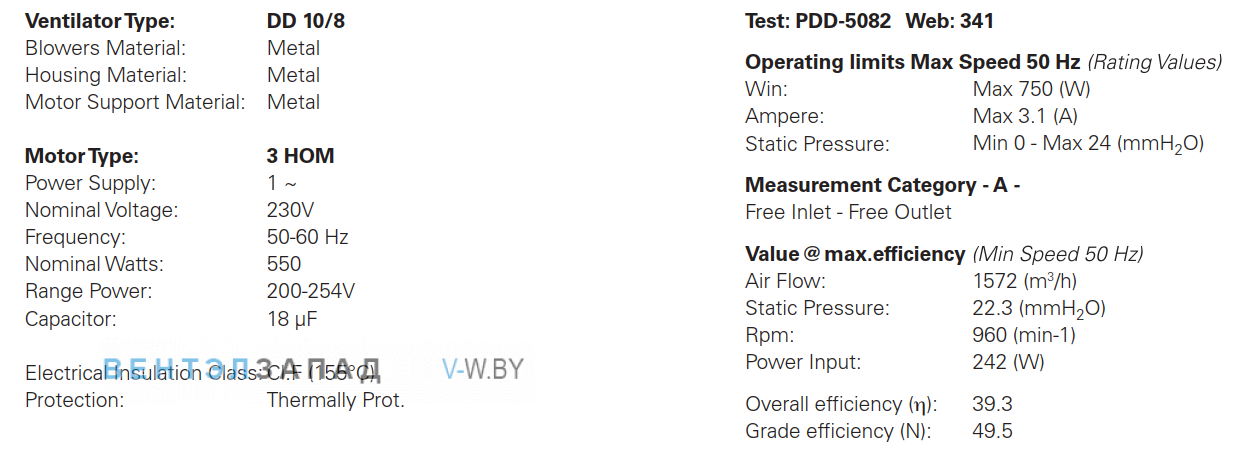Click the Thermally Prot. protection value
Viewport: 1243px width, 454px height.
click(x=335, y=400)
